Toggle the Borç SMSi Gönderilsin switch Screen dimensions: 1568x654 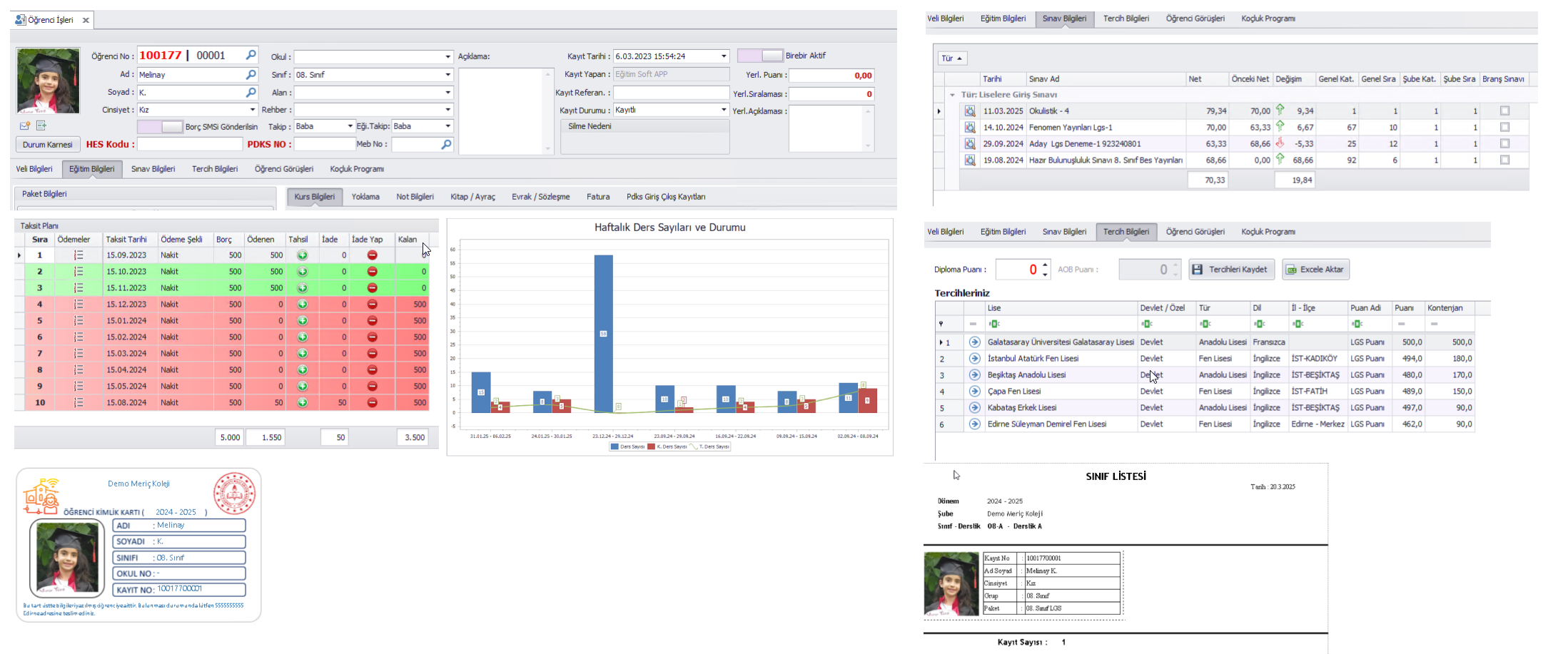(x=160, y=126)
